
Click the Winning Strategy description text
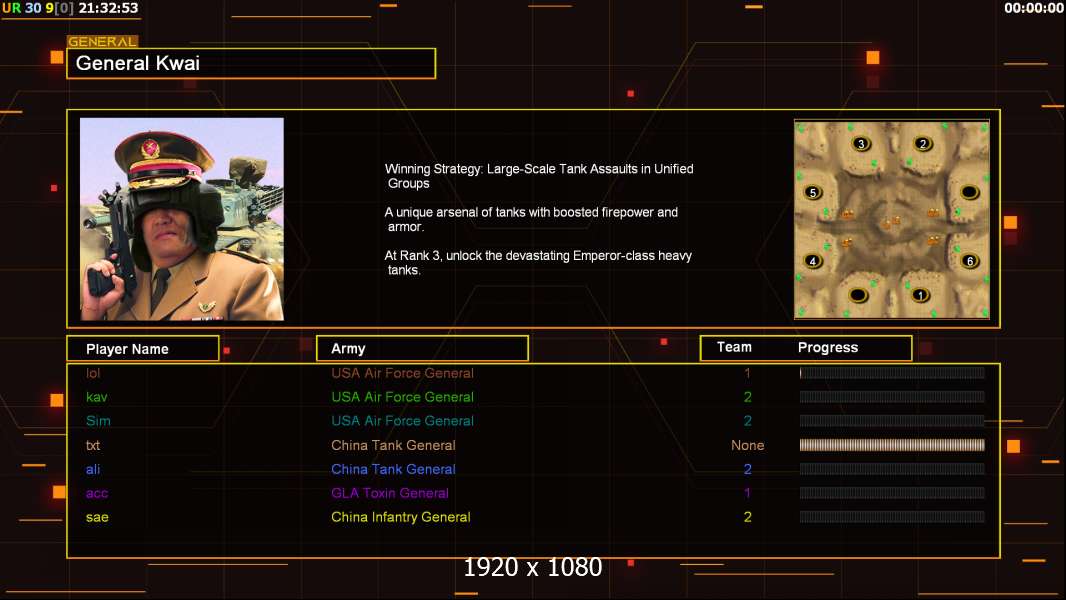click(x=539, y=176)
